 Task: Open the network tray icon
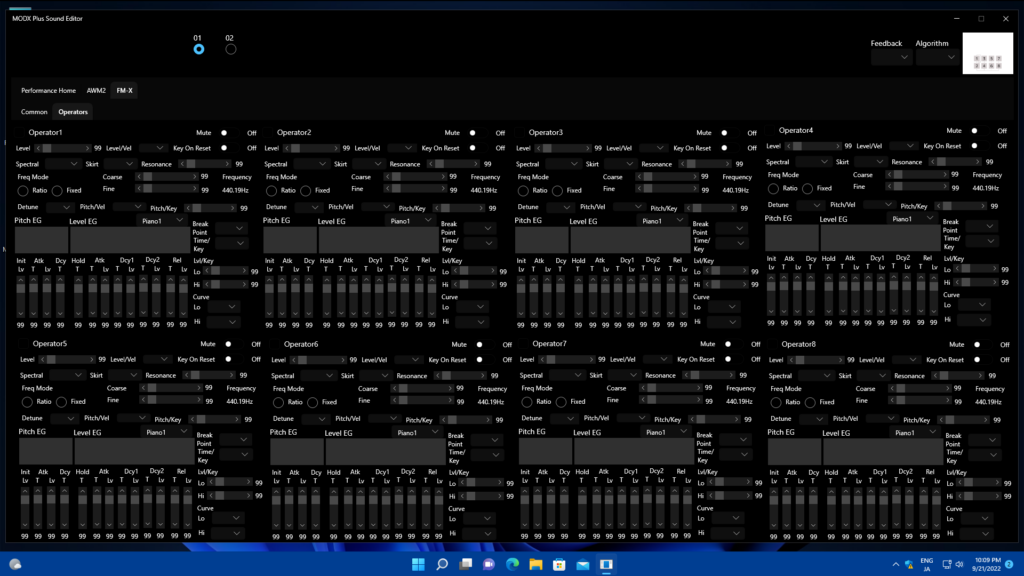coord(947,564)
